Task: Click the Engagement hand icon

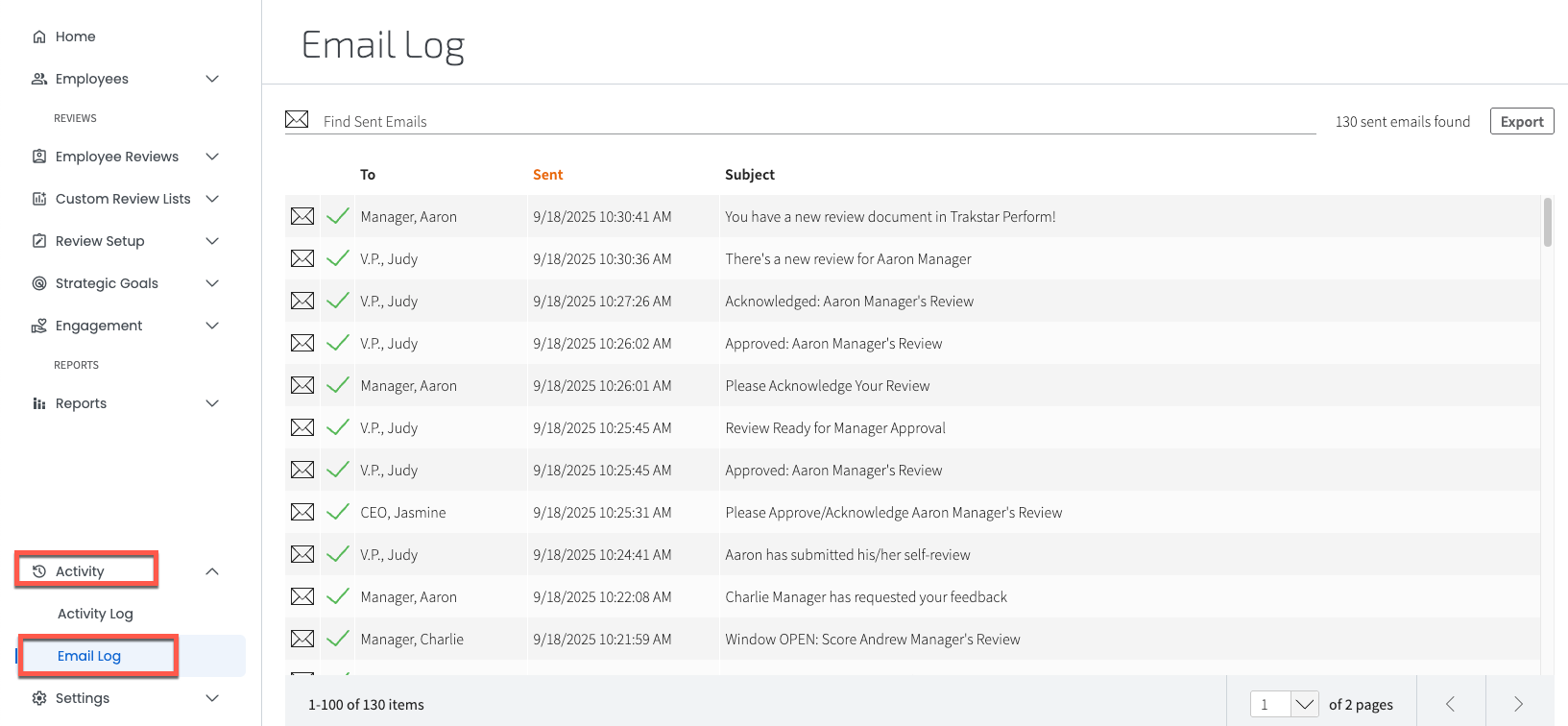Action: coord(39,326)
